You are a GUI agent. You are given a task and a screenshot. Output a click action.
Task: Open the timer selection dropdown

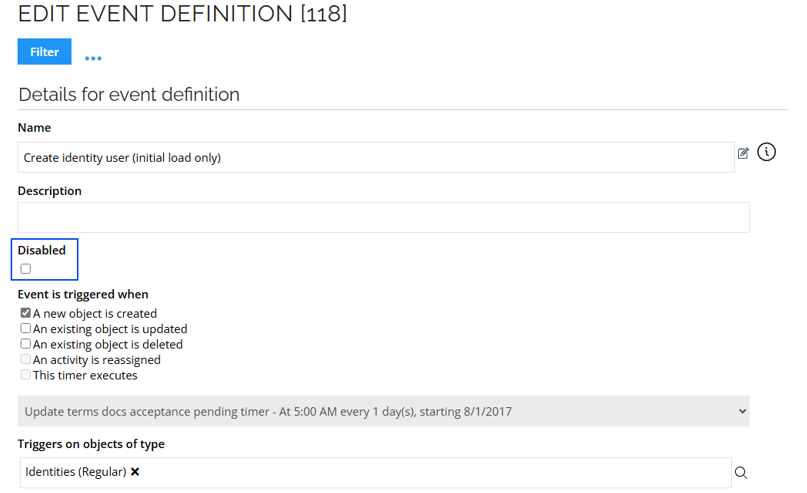pyautogui.click(x=383, y=411)
